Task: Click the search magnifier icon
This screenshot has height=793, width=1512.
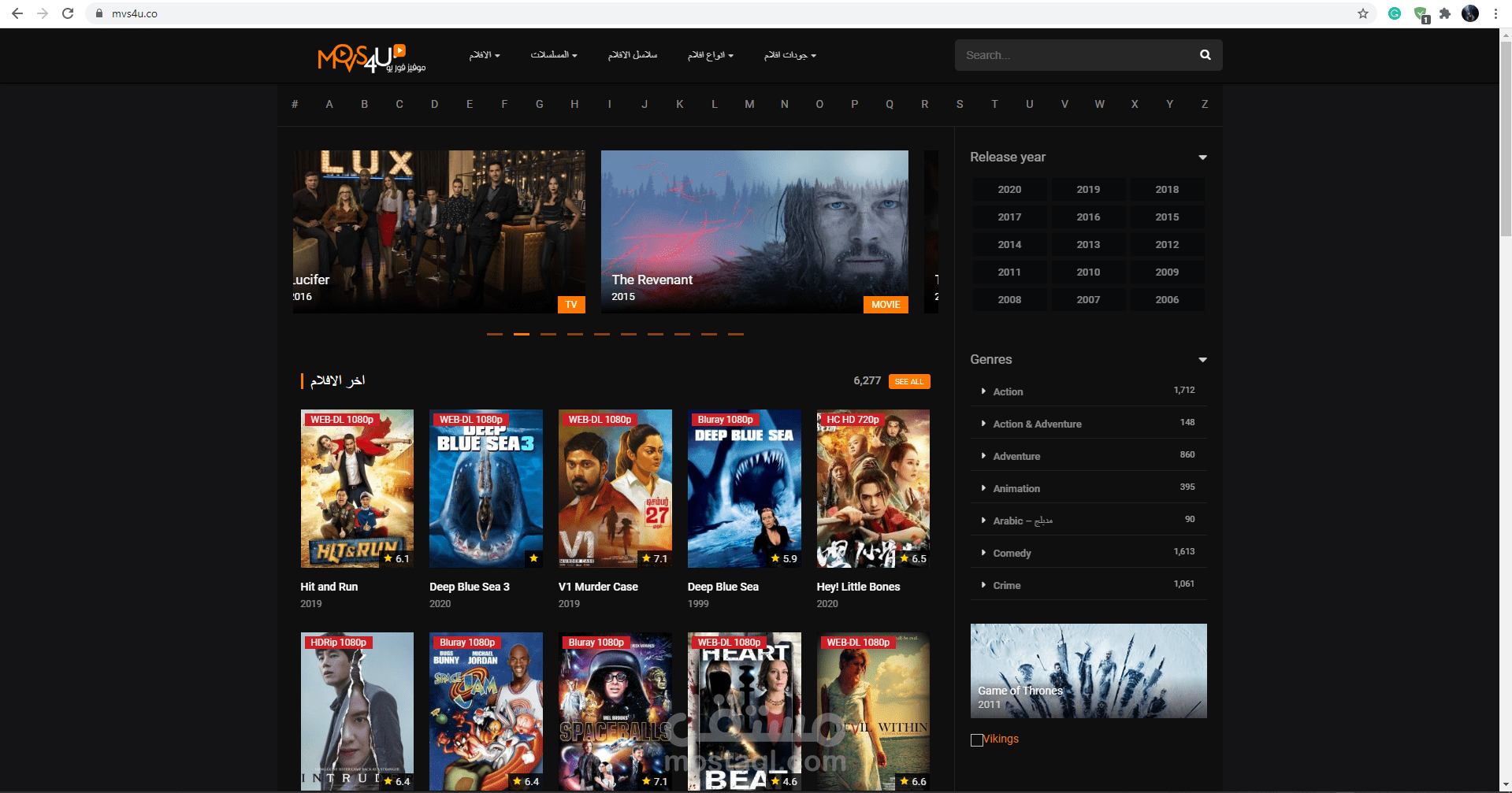Action: point(1205,55)
